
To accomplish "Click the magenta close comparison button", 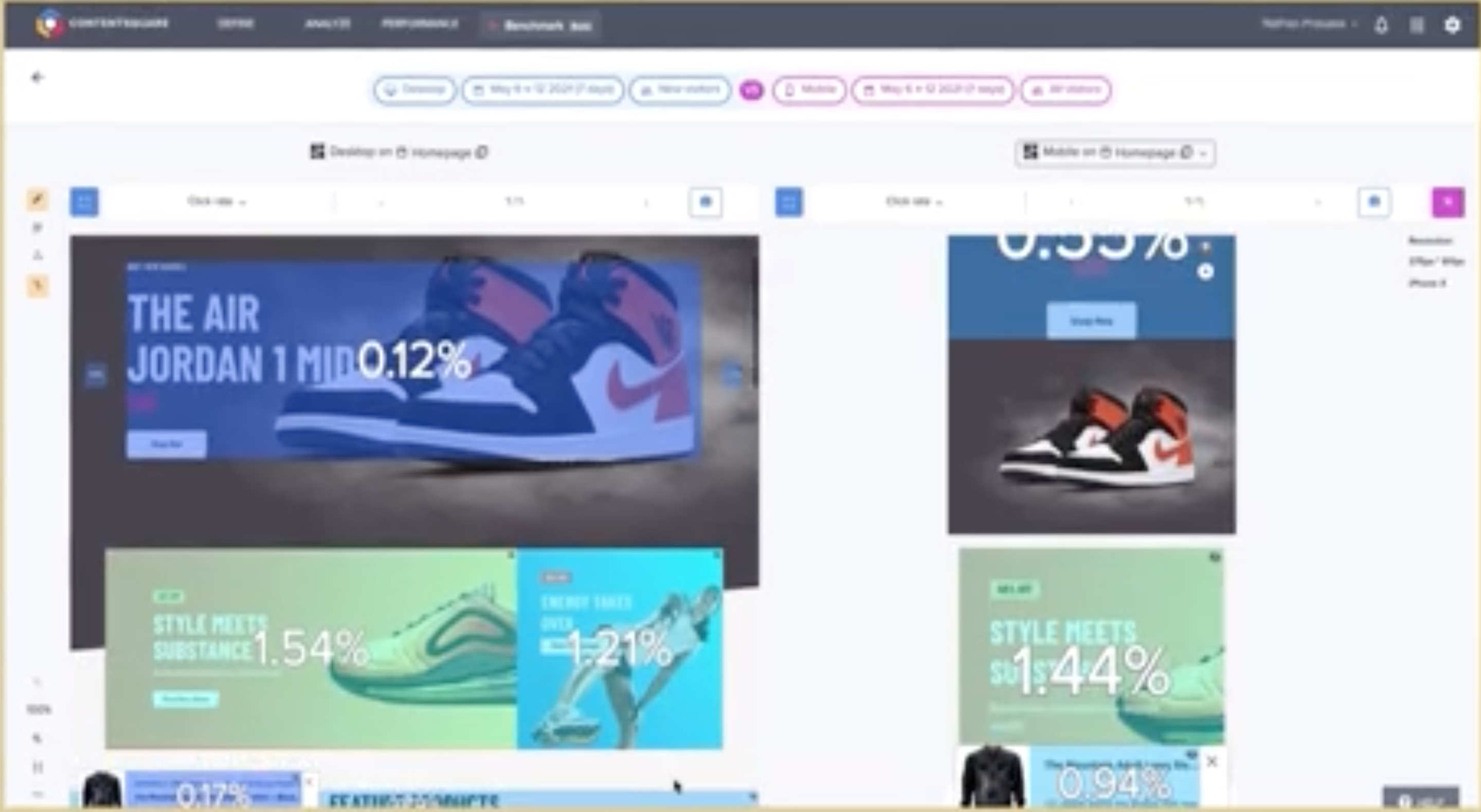I will tap(1448, 202).
